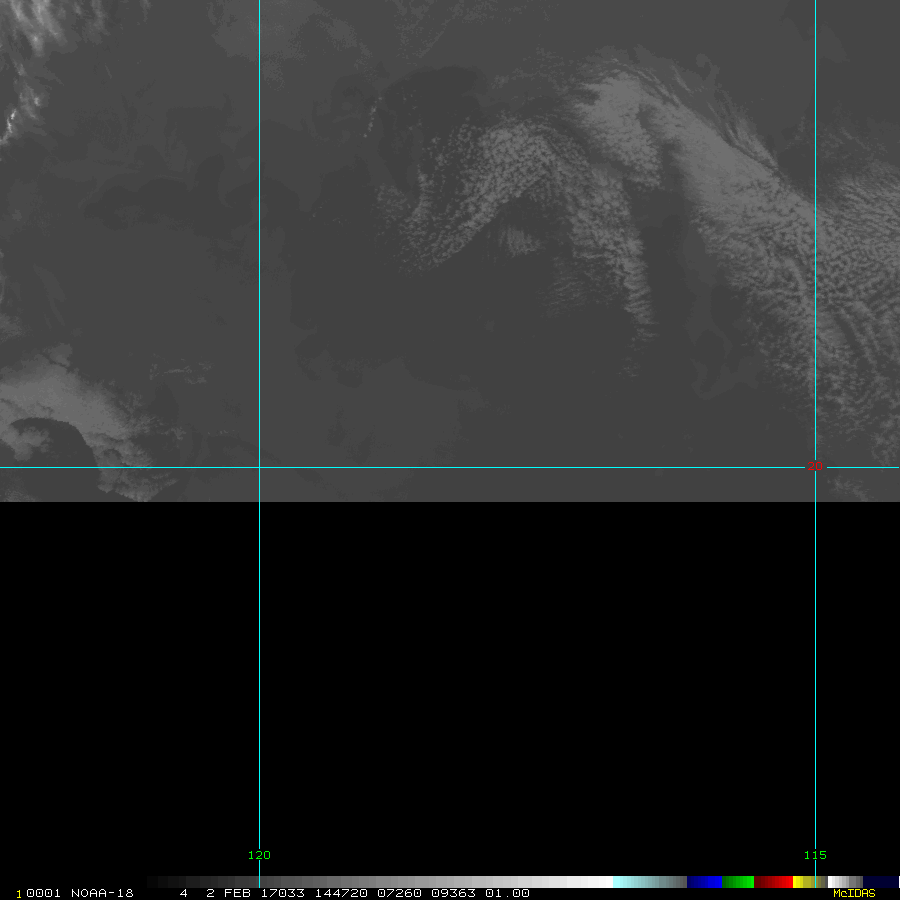Click the 144720 time stamp
The width and height of the screenshot is (900, 900).
point(341,893)
